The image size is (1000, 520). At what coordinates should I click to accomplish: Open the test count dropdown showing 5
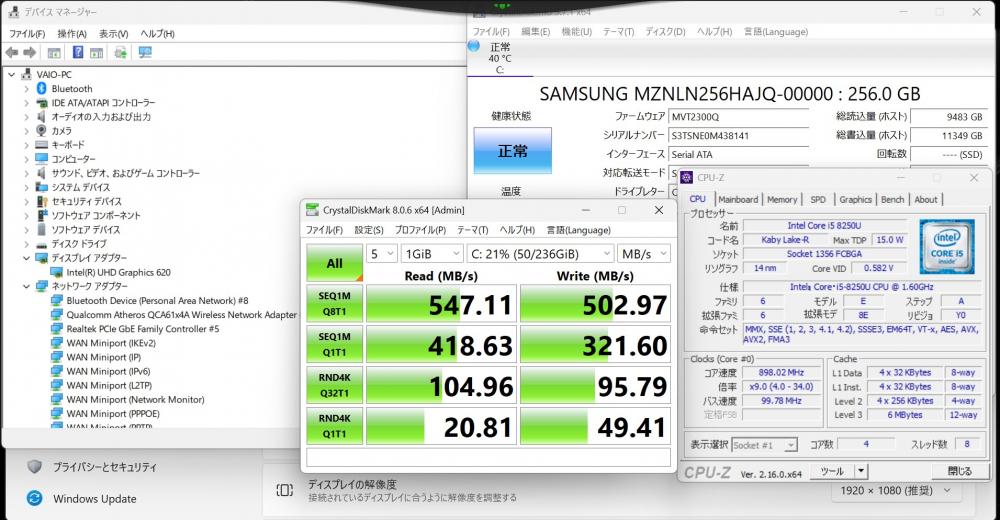pos(382,253)
